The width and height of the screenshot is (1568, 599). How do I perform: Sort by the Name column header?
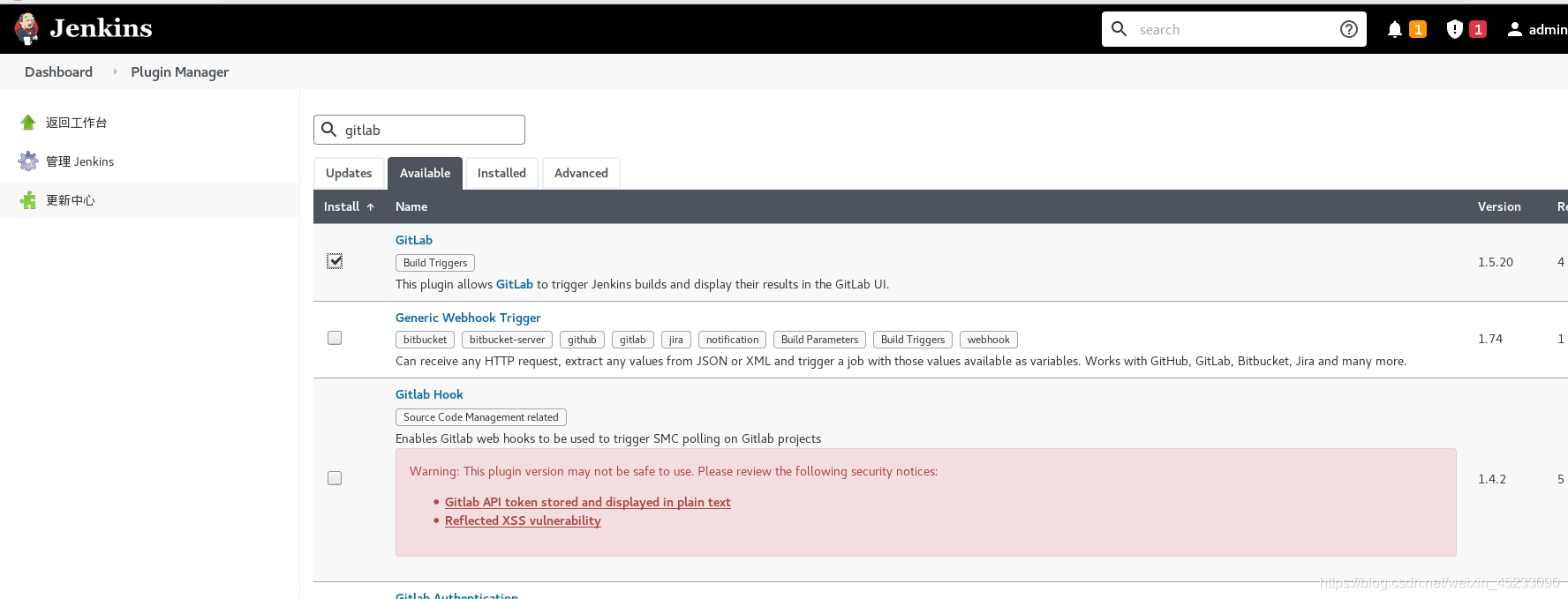click(x=411, y=206)
